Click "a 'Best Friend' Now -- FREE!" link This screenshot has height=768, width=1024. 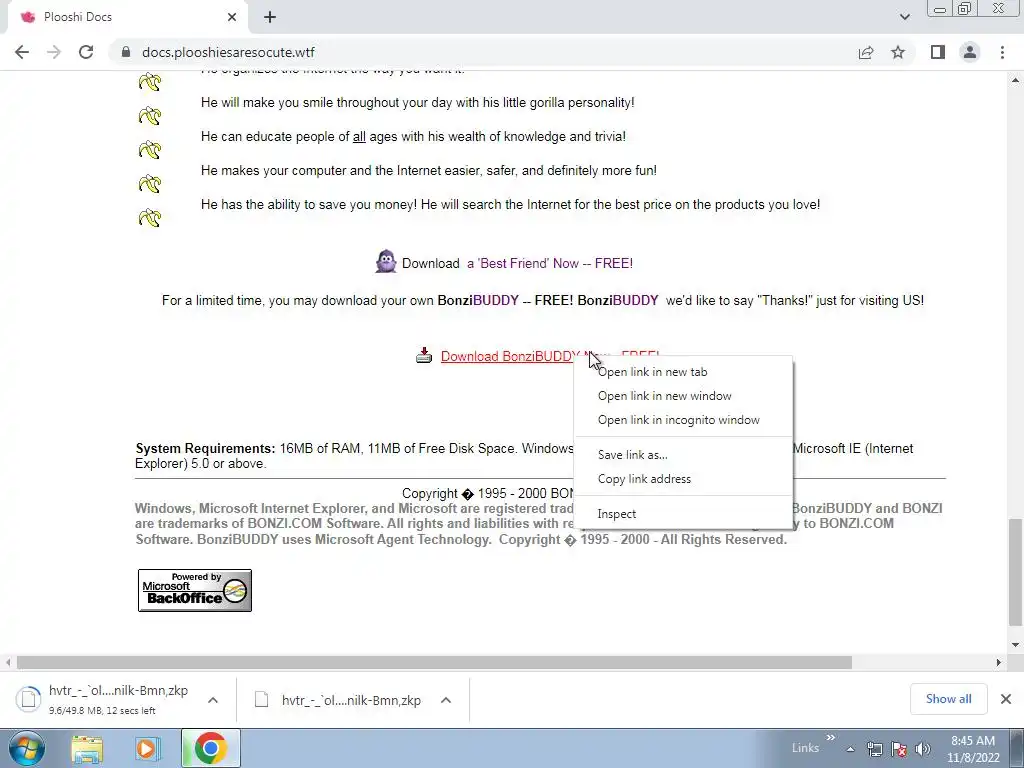(x=550, y=263)
